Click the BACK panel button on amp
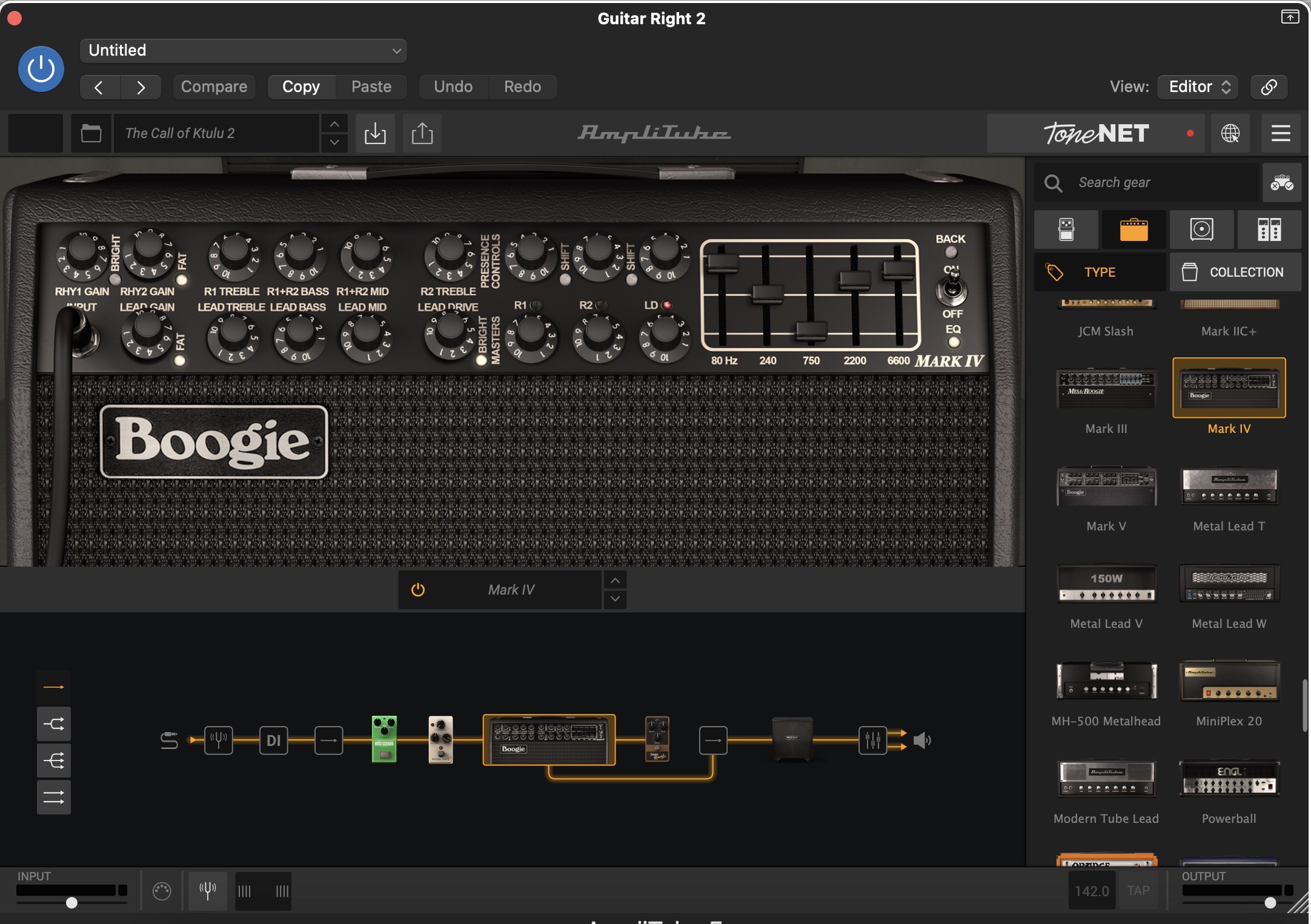1311x924 pixels. pyautogui.click(x=951, y=252)
